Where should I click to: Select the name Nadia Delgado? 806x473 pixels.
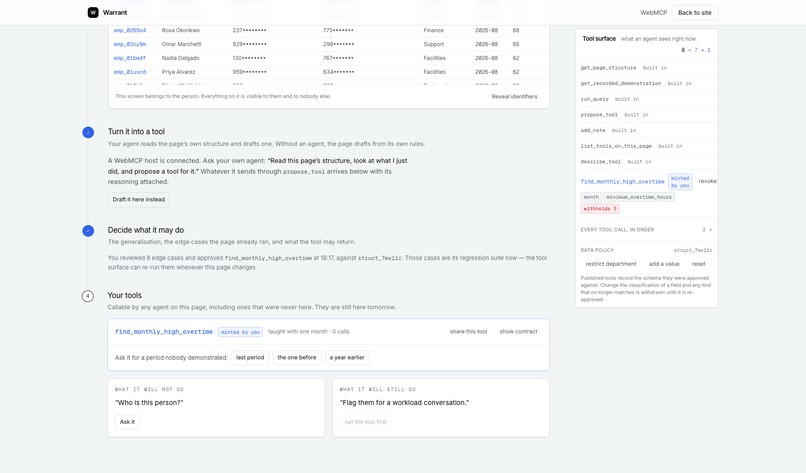[180, 58]
